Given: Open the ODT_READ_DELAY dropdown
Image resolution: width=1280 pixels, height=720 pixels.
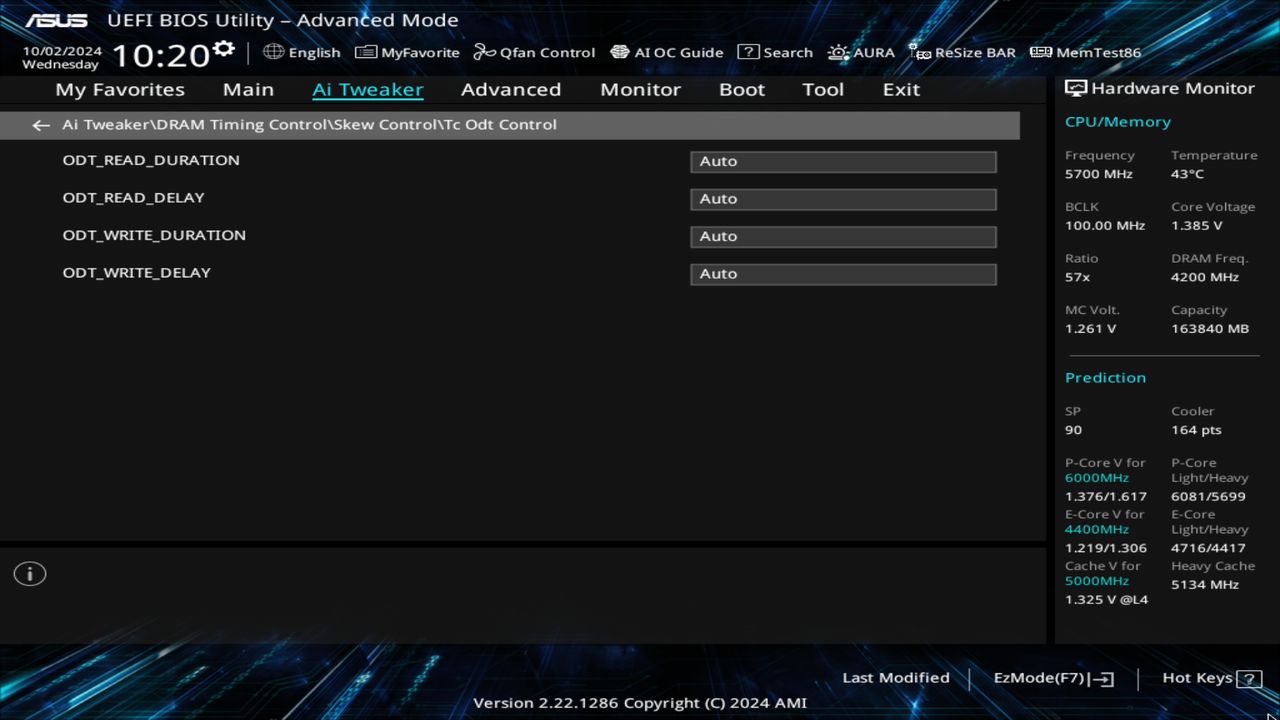Looking at the screenshot, I should (842, 198).
